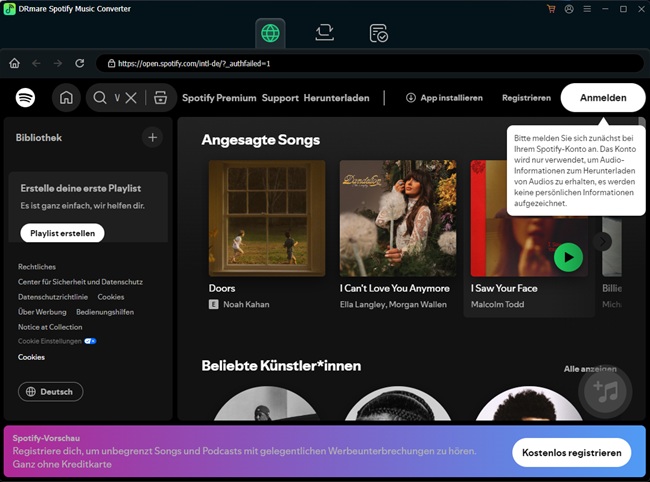The width and height of the screenshot is (650, 482).
Task: Open artists Ella Langley, Morgan Wallen
Action: point(393,304)
